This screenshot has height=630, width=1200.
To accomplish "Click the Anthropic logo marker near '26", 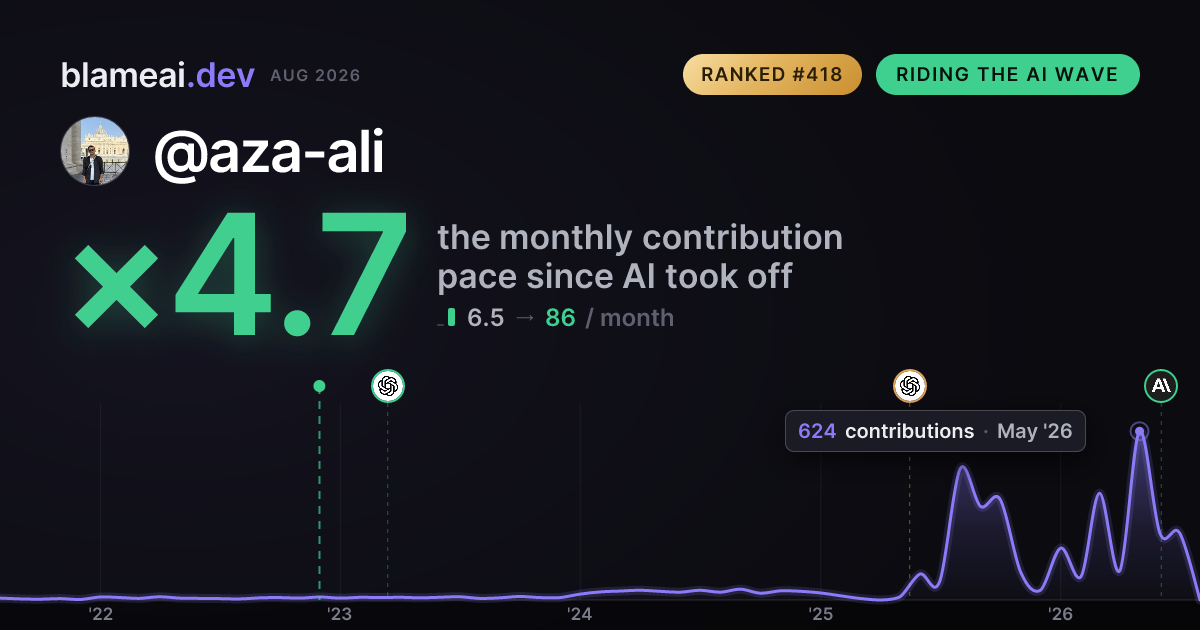I will (1161, 386).
